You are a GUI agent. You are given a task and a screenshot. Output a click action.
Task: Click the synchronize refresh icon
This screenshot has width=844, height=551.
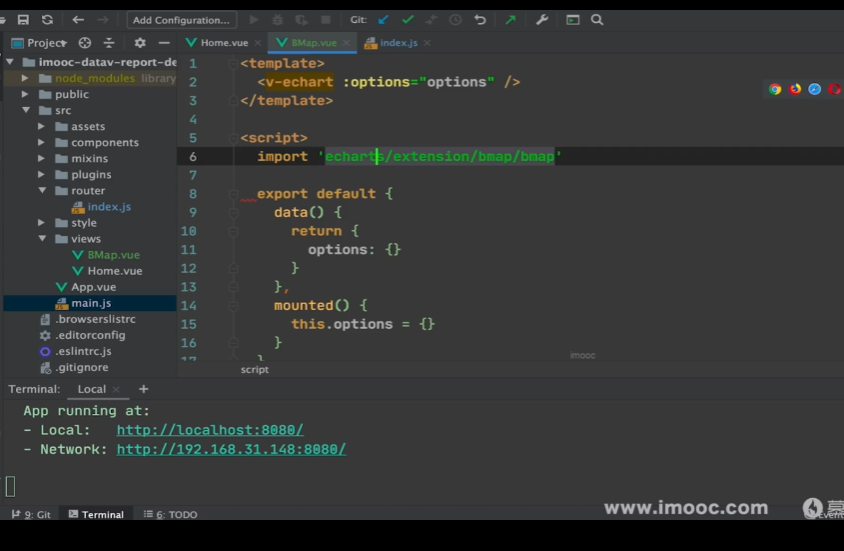(x=47, y=20)
